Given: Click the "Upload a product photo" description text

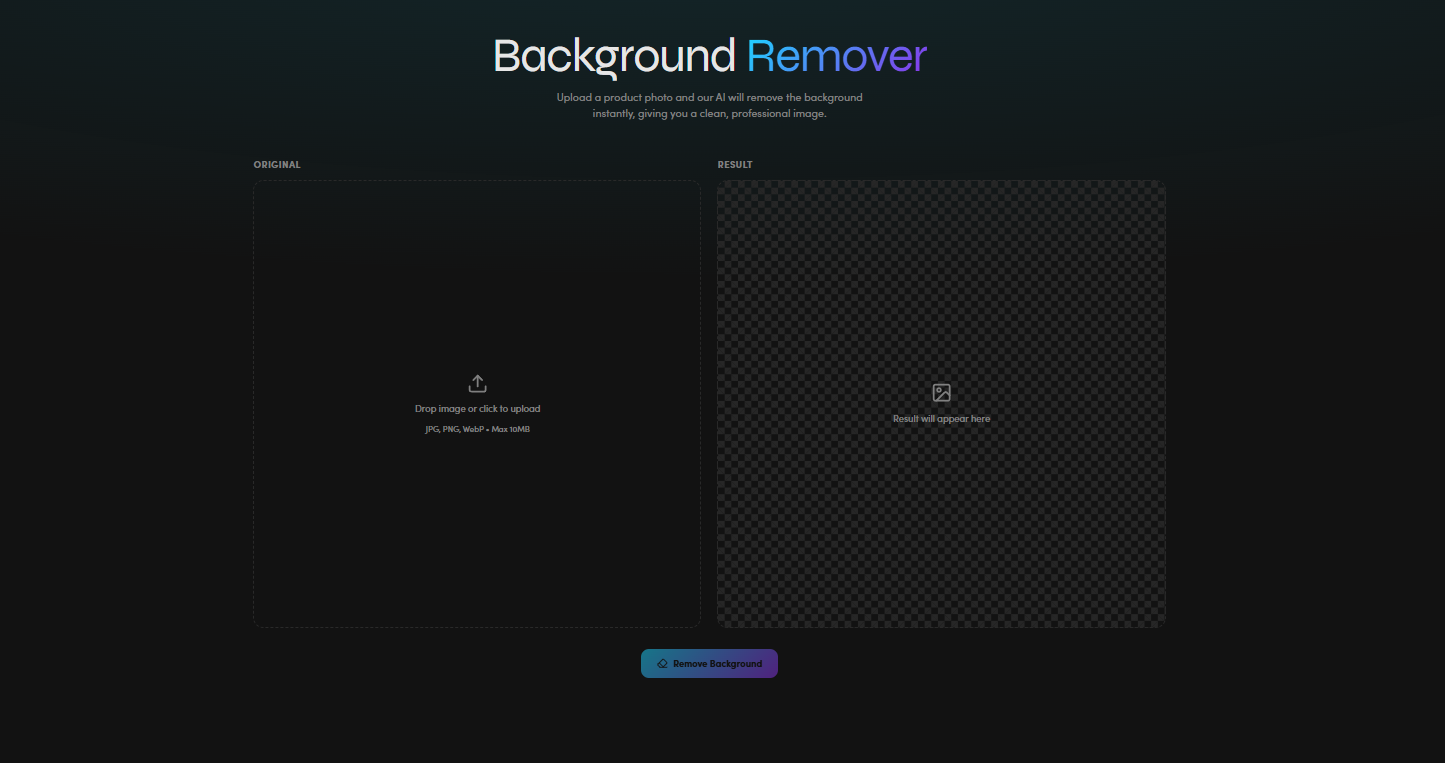Looking at the screenshot, I should (709, 106).
